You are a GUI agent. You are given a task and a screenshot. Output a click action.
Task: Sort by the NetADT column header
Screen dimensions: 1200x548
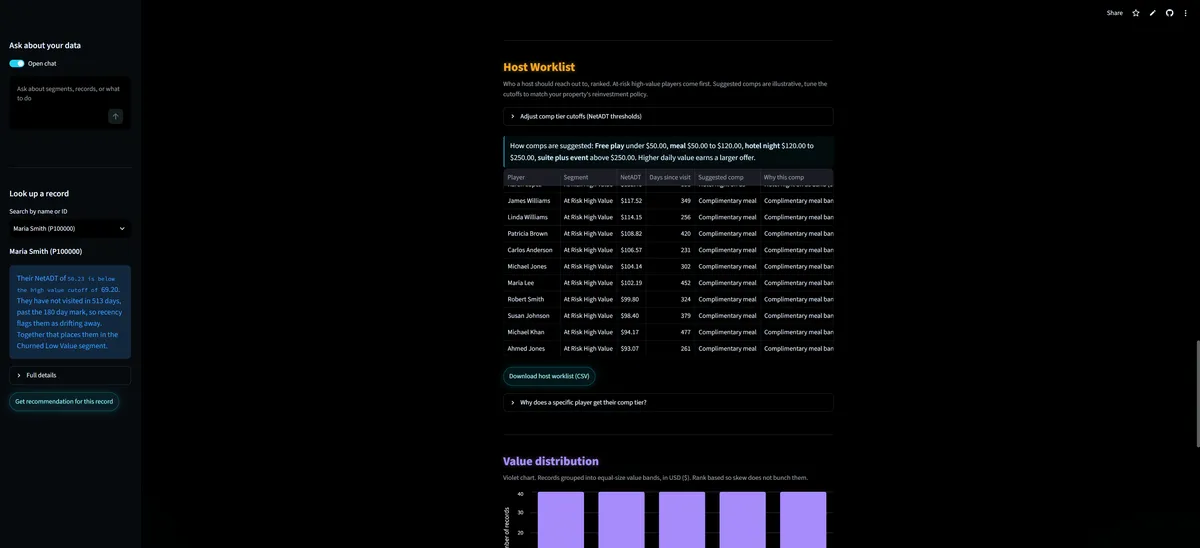pos(631,177)
